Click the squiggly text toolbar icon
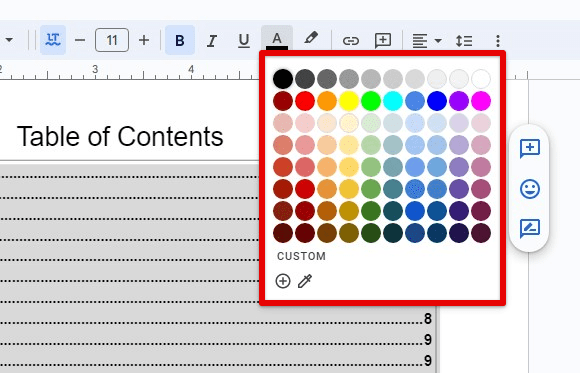580x373 pixels. coord(53,40)
